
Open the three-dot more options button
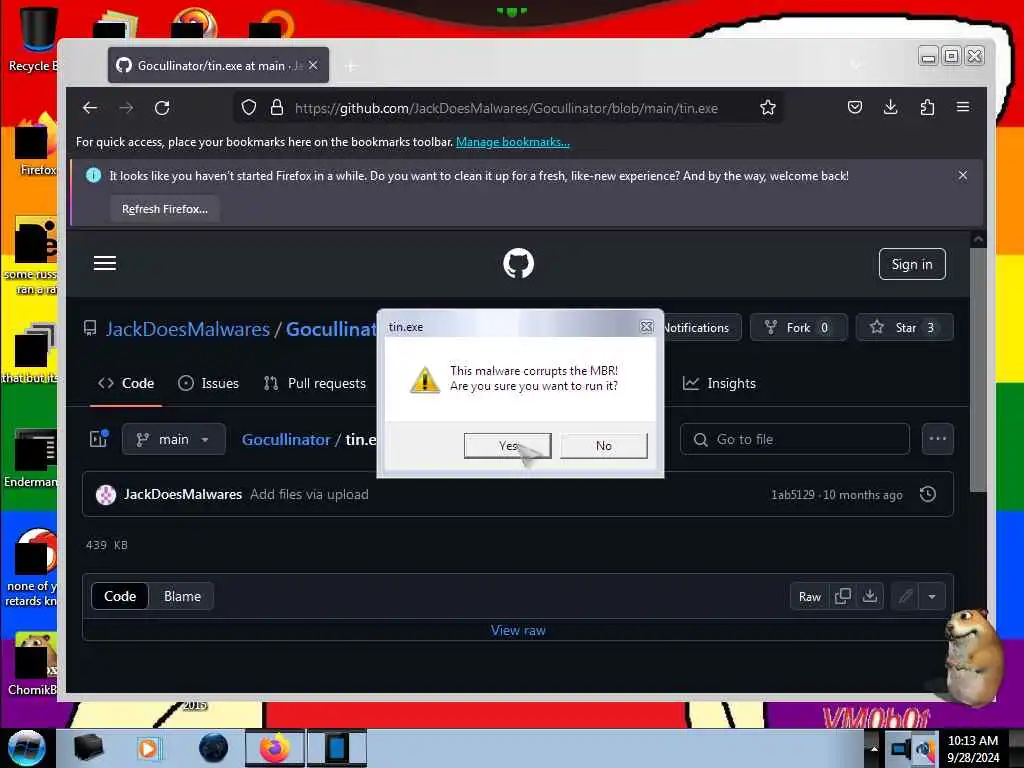(x=938, y=439)
